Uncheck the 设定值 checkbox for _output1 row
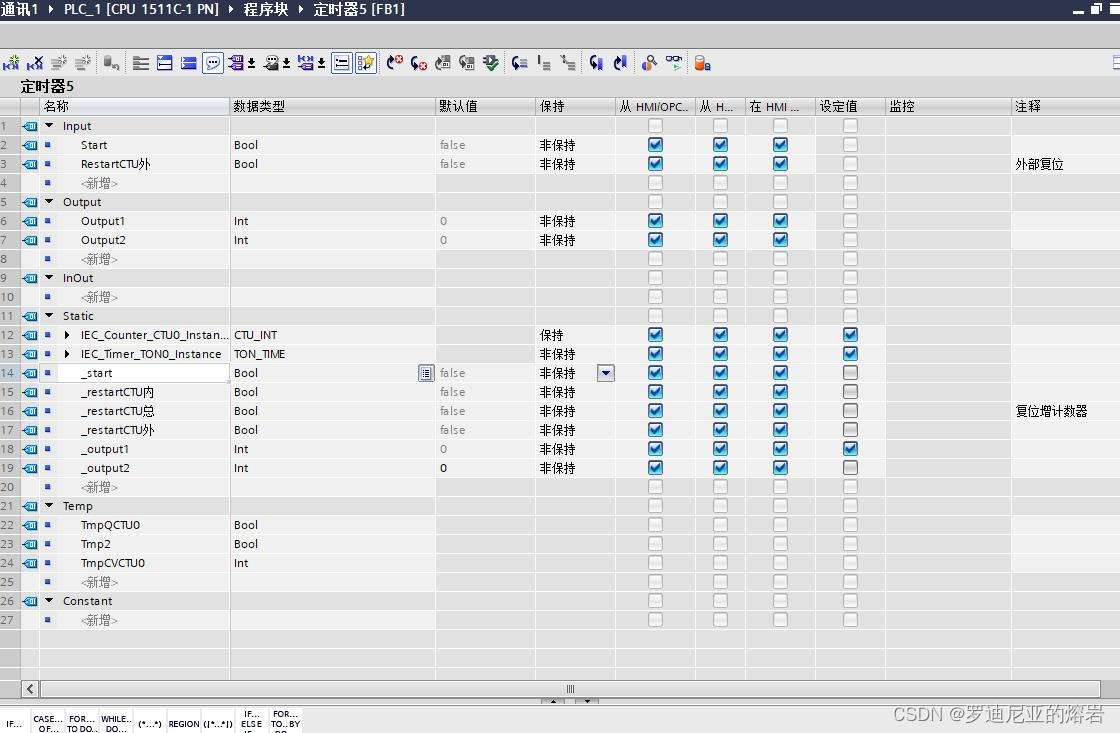The image size is (1120, 733). 850,449
